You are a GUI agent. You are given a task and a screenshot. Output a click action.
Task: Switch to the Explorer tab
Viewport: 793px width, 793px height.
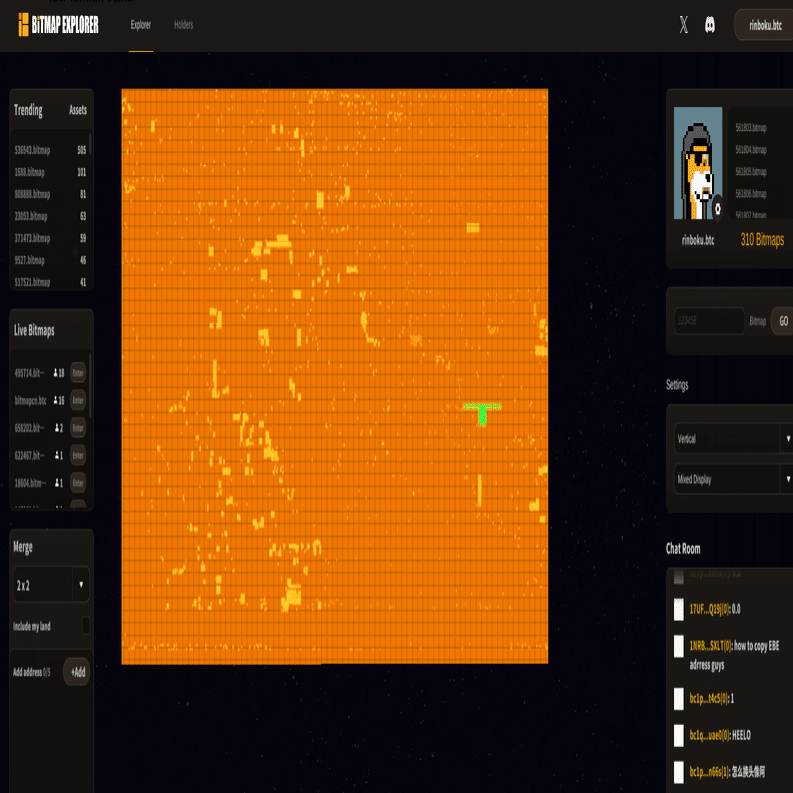point(141,24)
